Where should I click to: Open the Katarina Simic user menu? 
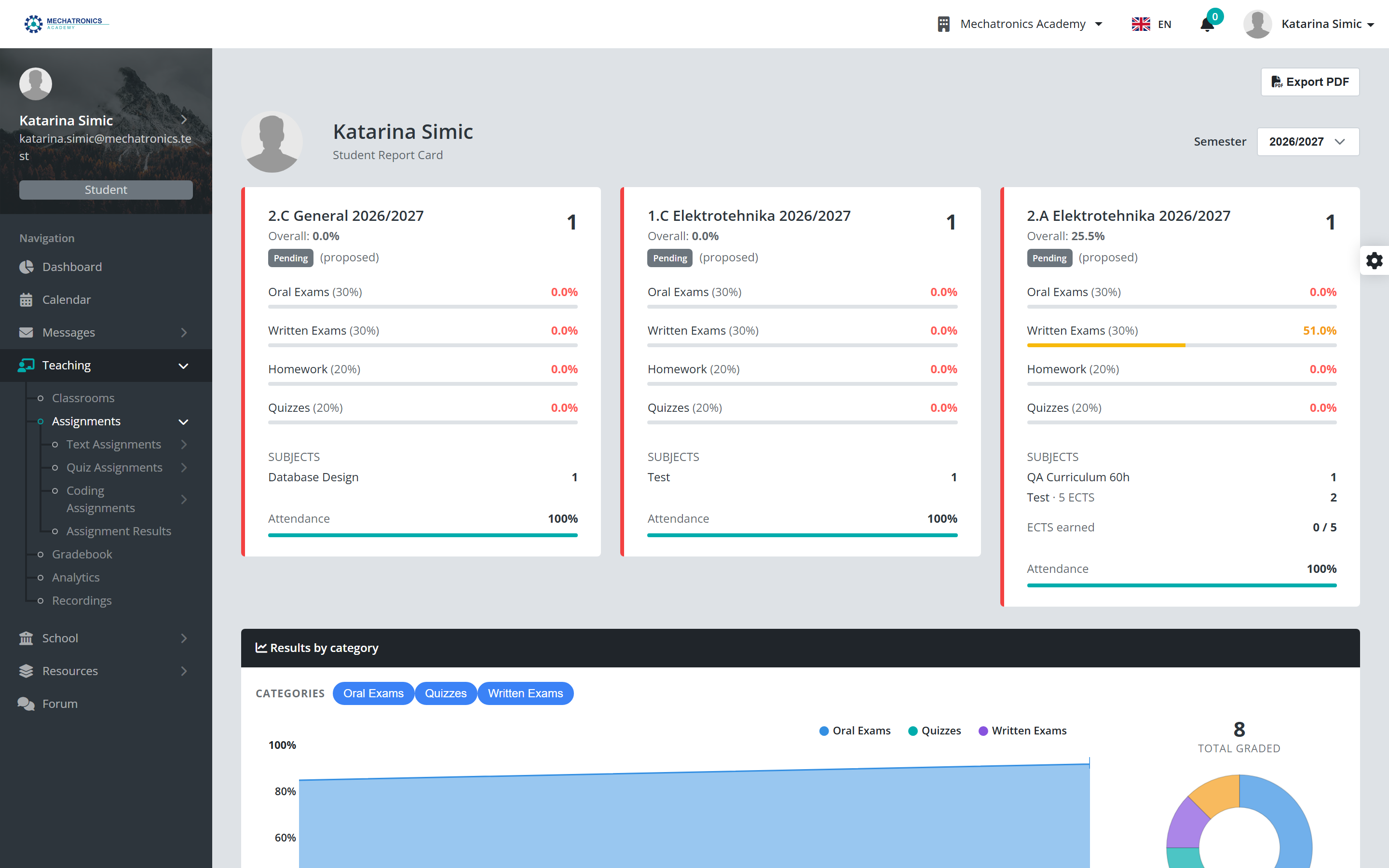tap(1328, 24)
